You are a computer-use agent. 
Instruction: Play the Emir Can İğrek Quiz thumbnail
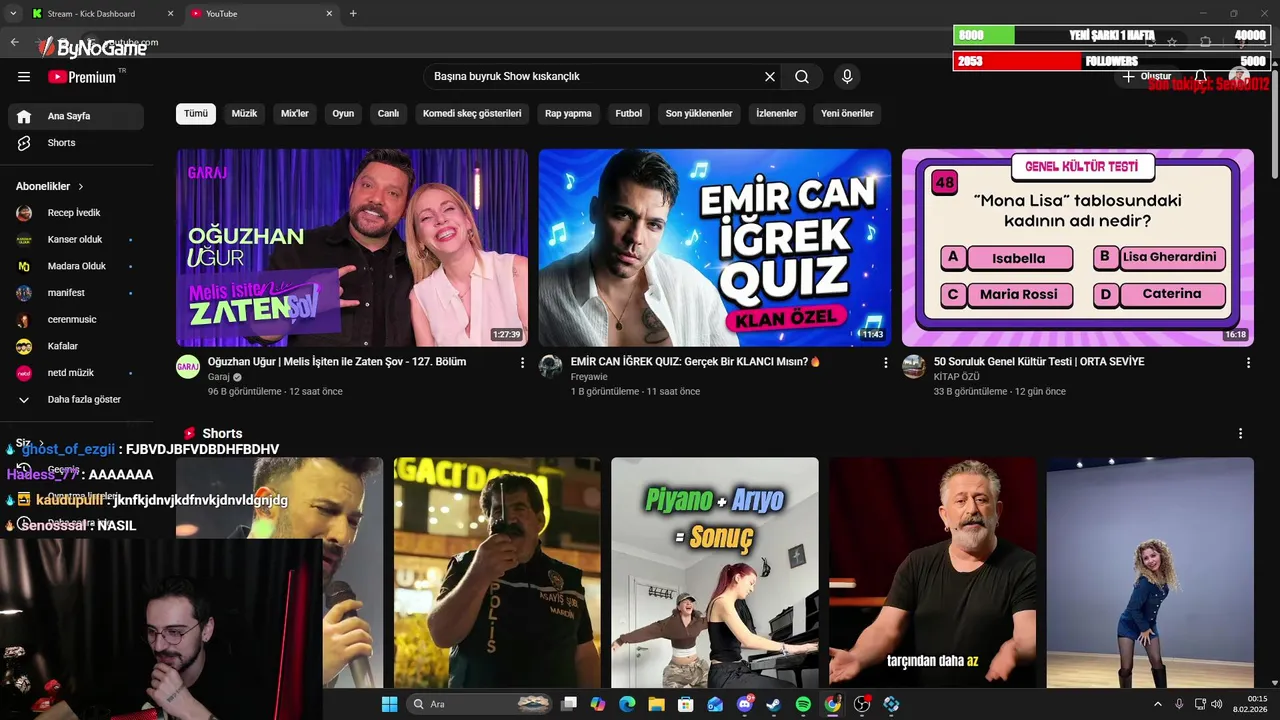(715, 248)
